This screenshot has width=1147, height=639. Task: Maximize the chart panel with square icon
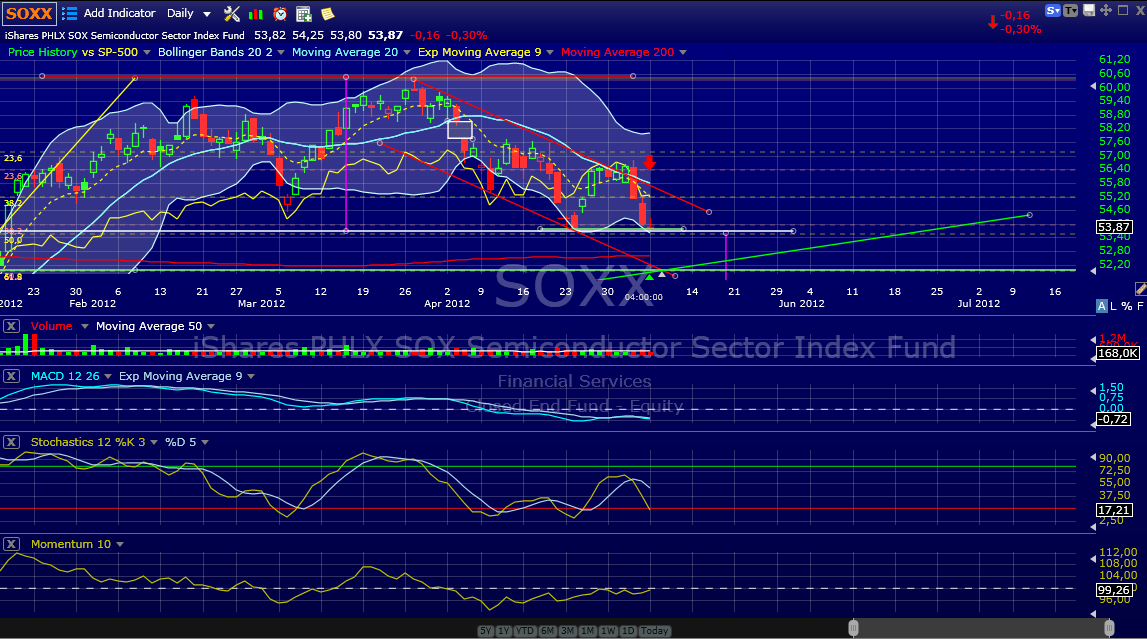(x=1123, y=10)
